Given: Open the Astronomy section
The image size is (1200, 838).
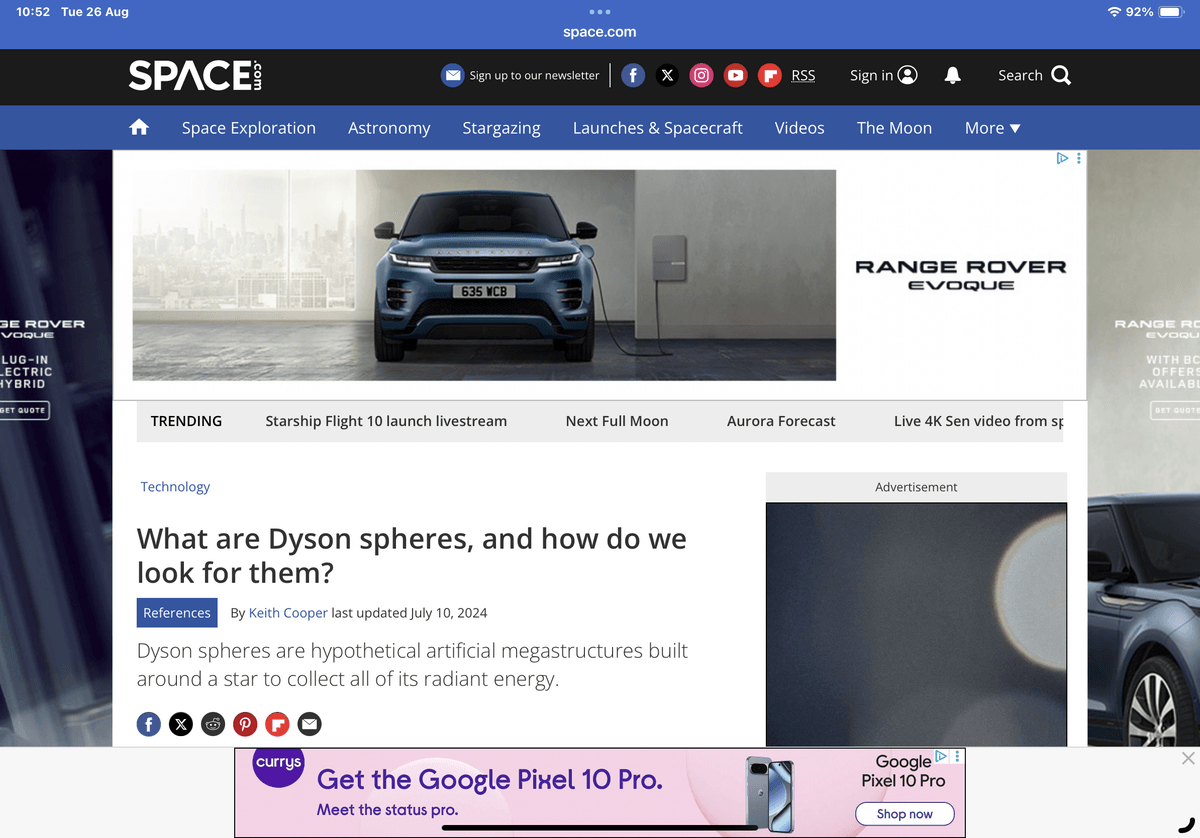Looking at the screenshot, I should (389, 128).
